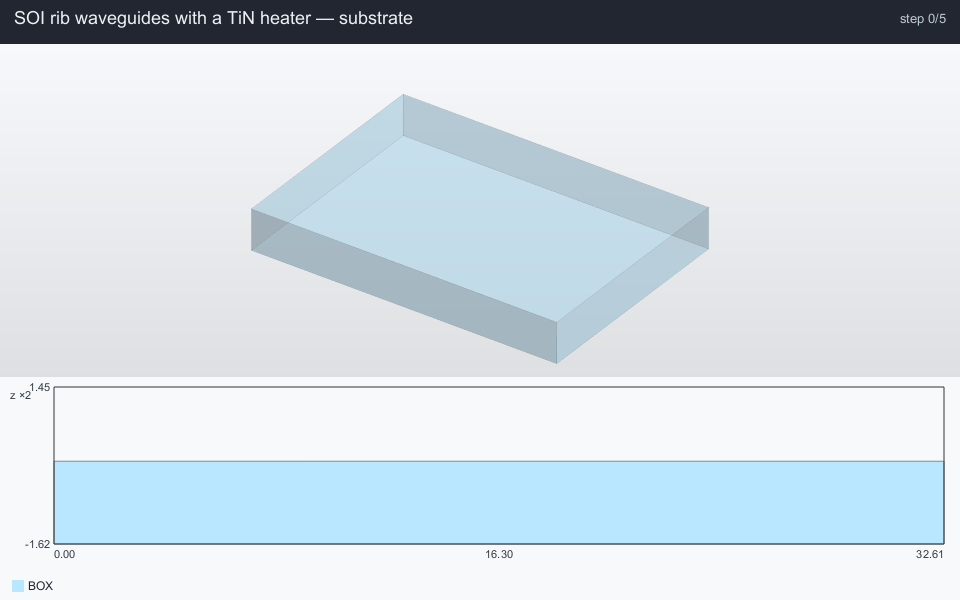
Task: Click the 1.45 z-axis top label
Action: tap(40, 387)
